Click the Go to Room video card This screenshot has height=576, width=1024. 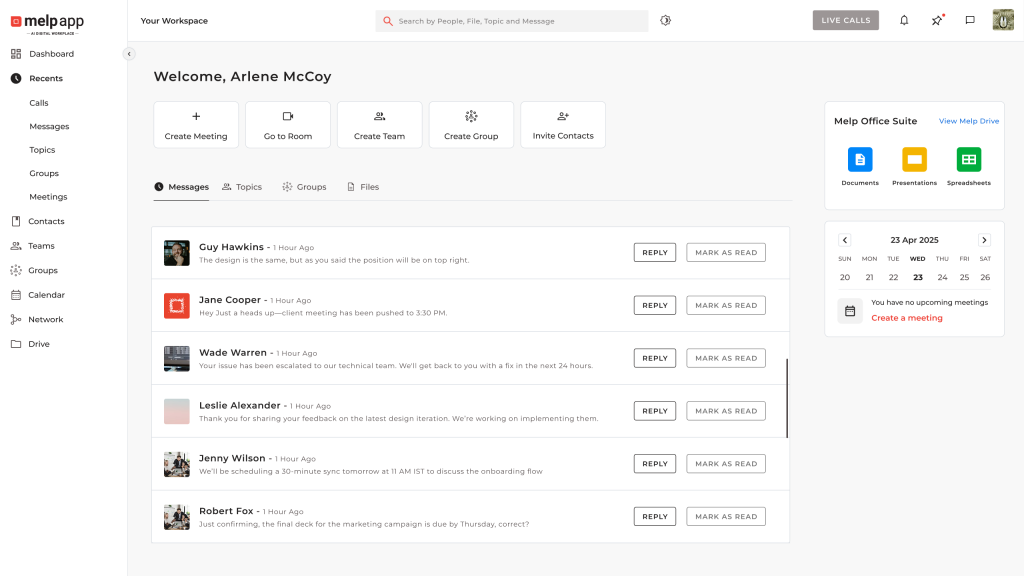(x=288, y=125)
